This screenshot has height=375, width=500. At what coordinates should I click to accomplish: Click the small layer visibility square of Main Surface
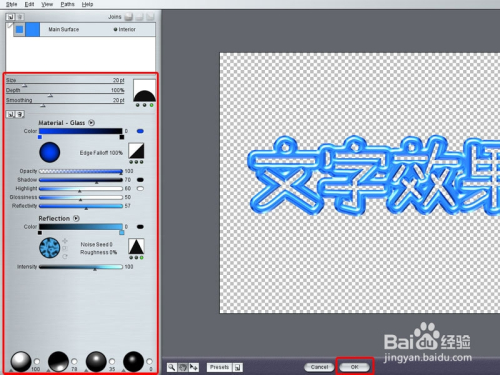(x=19, y=29)
